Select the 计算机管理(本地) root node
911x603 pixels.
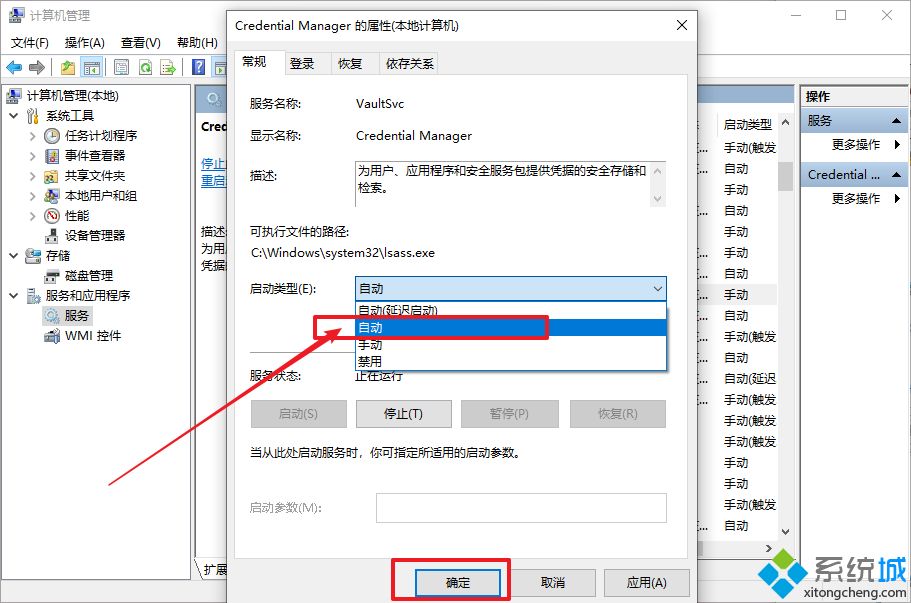73,96
